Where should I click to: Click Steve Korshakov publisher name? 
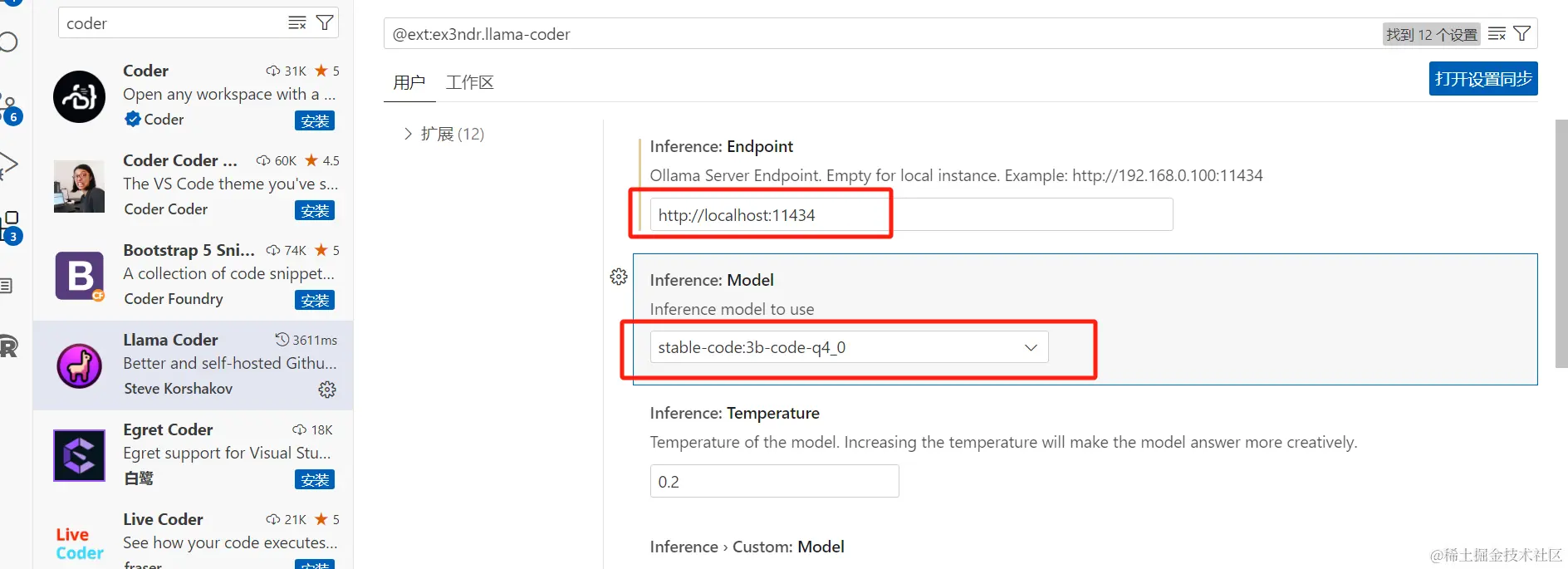point(178,389)
